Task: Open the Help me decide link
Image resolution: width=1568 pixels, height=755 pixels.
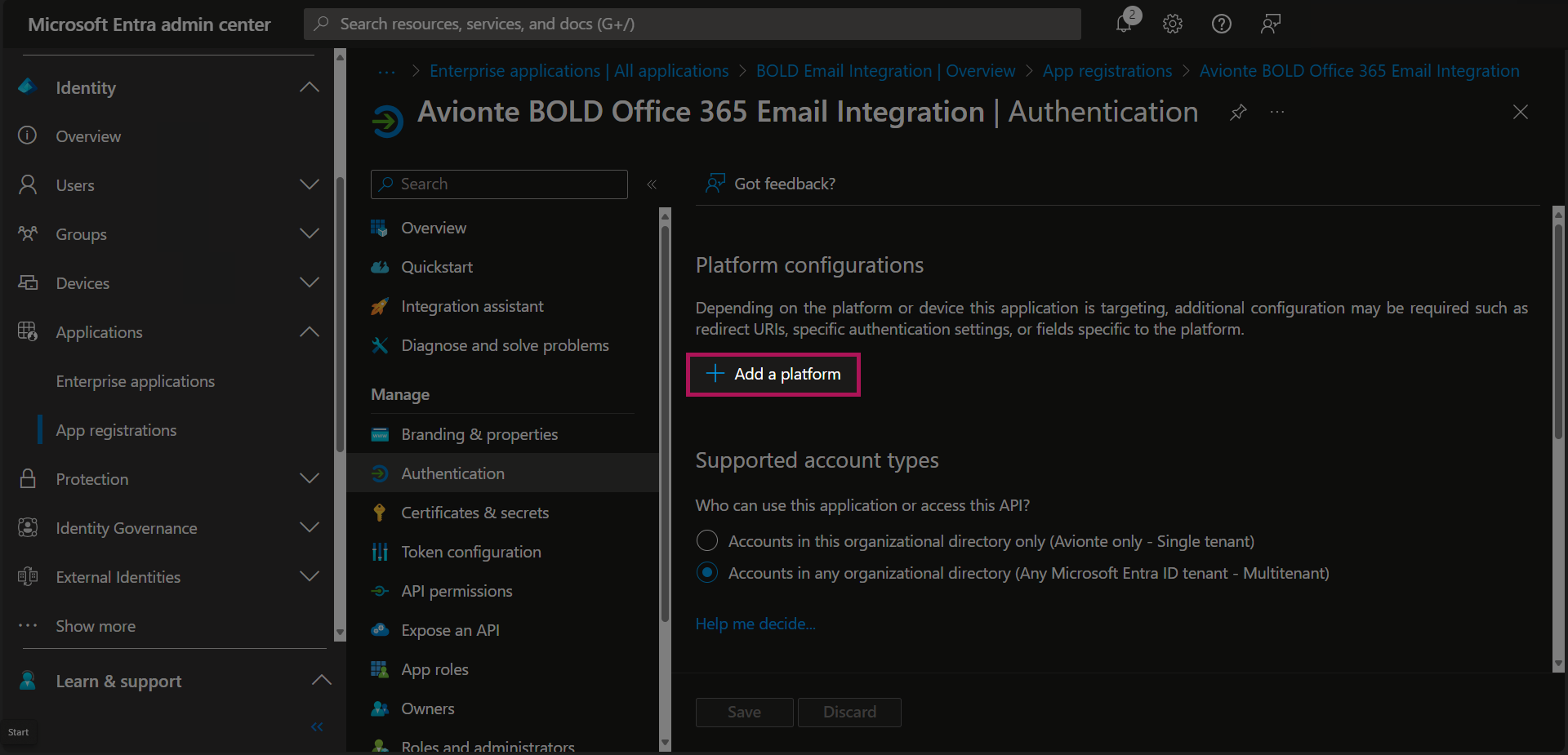Action: (x=755, y=624)
